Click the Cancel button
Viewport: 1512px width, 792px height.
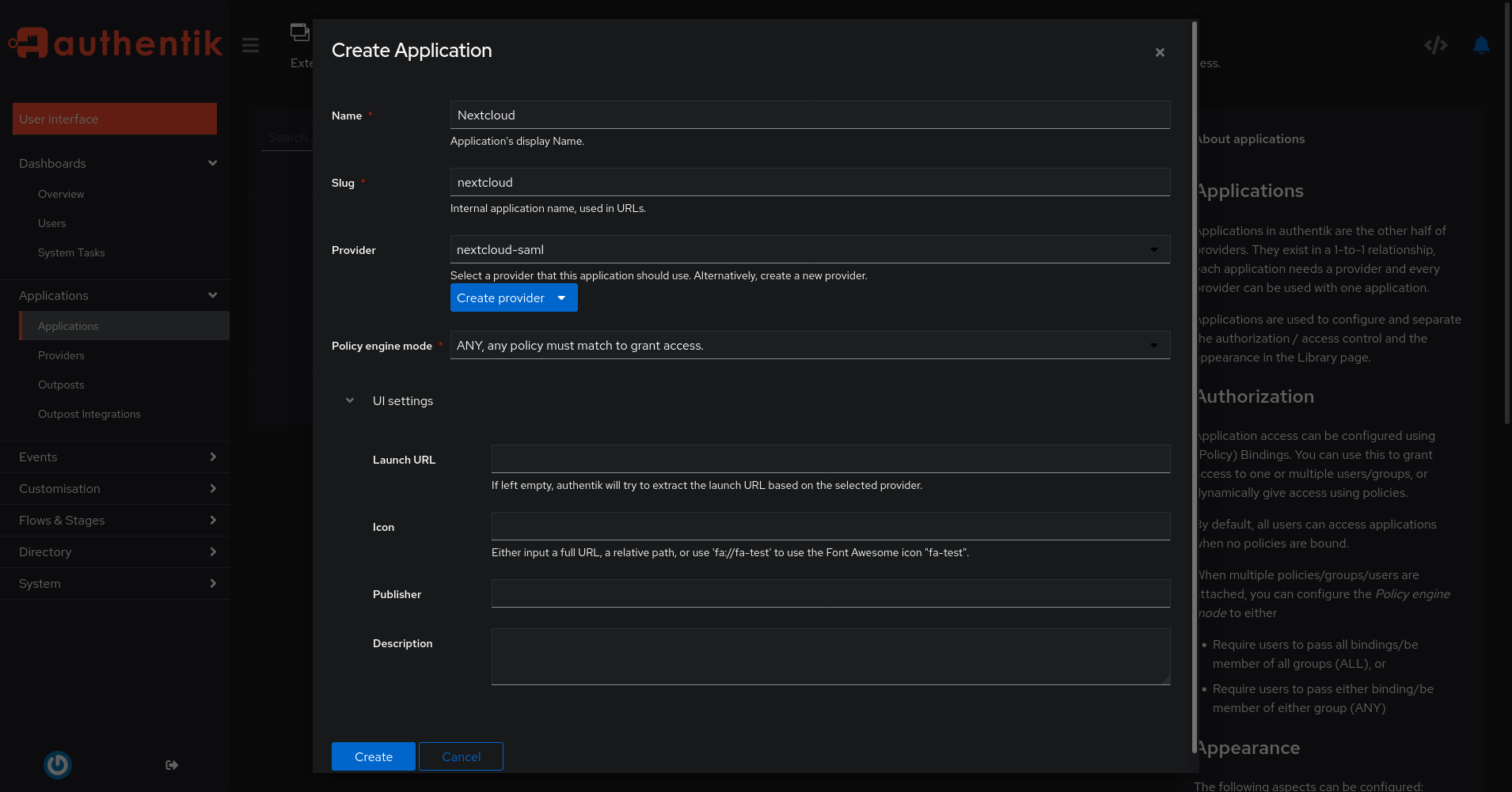tap(461, 756)
